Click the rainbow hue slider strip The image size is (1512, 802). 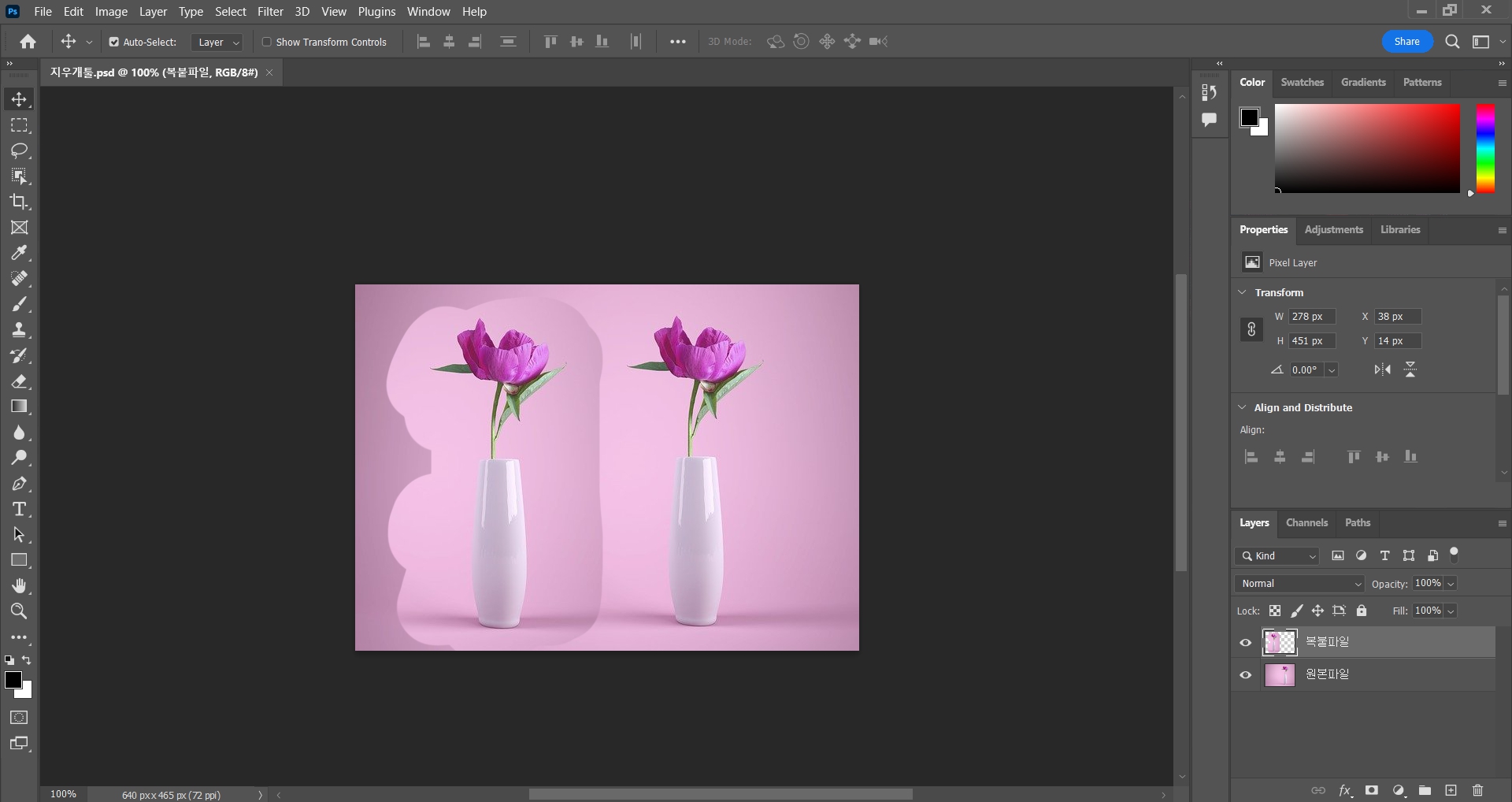pos(1484,148)
